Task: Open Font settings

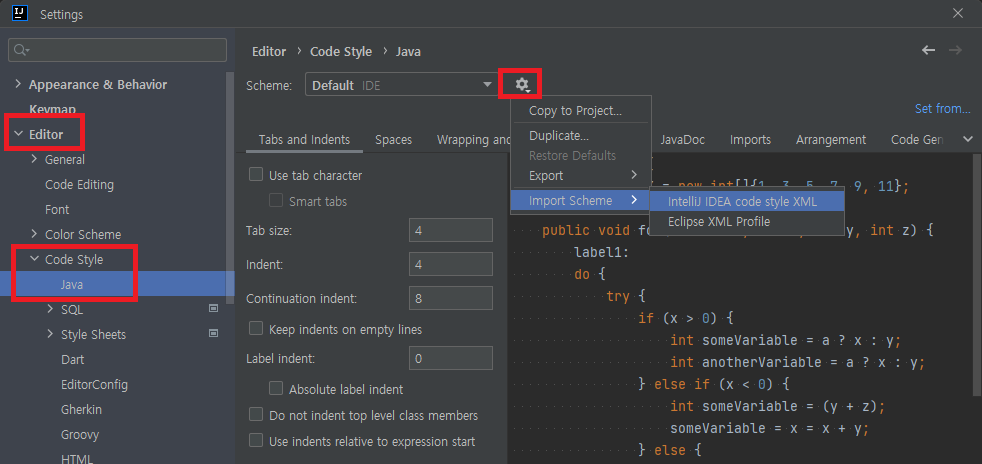Action: pos(57,209)
